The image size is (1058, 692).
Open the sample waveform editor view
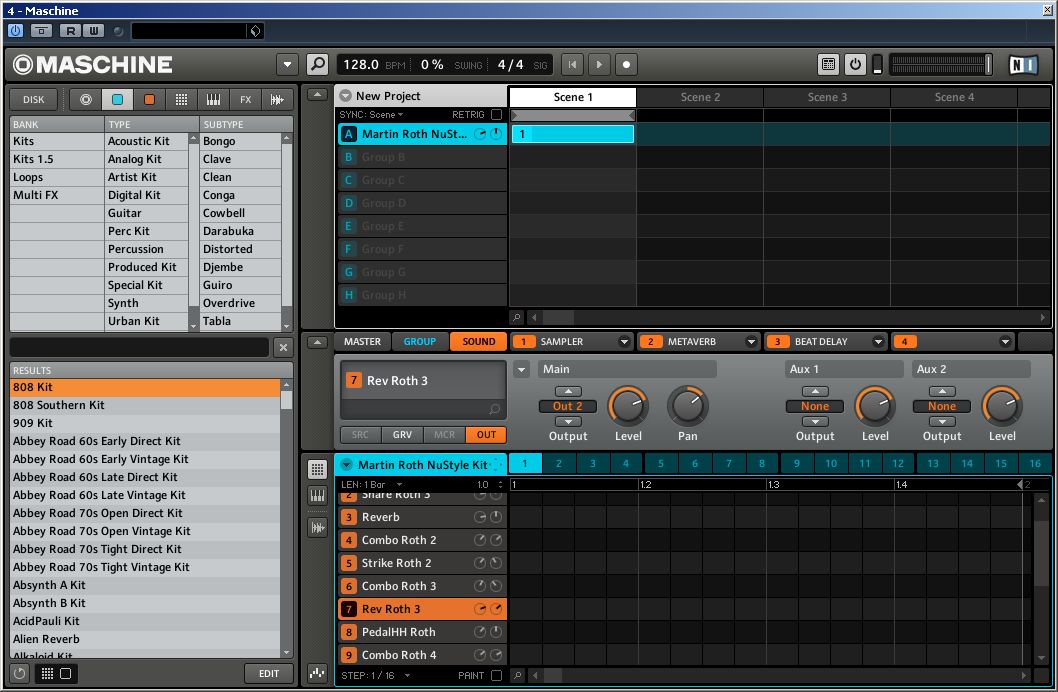[x=317, y=527]
